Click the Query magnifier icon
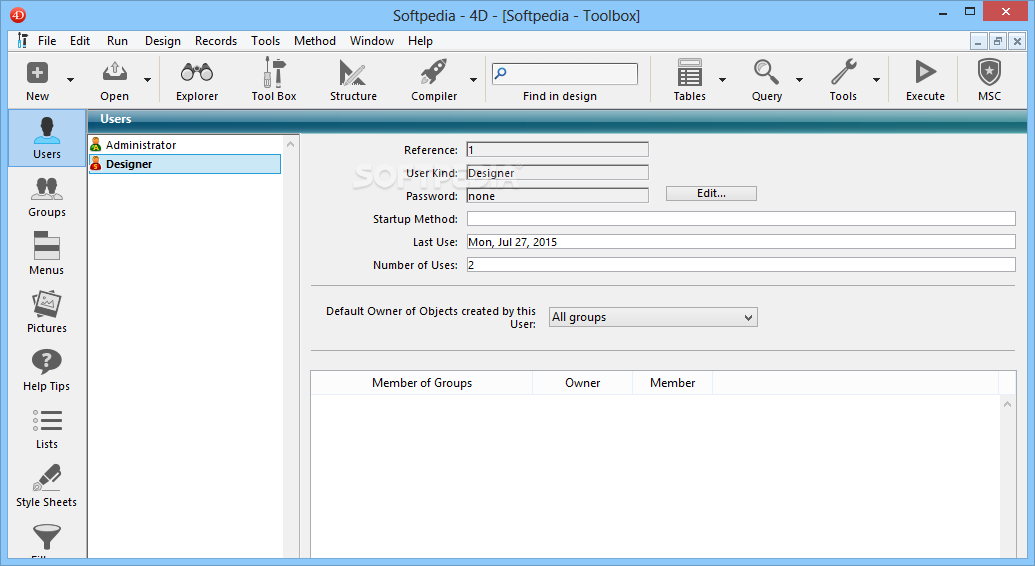 click(766, 73)
